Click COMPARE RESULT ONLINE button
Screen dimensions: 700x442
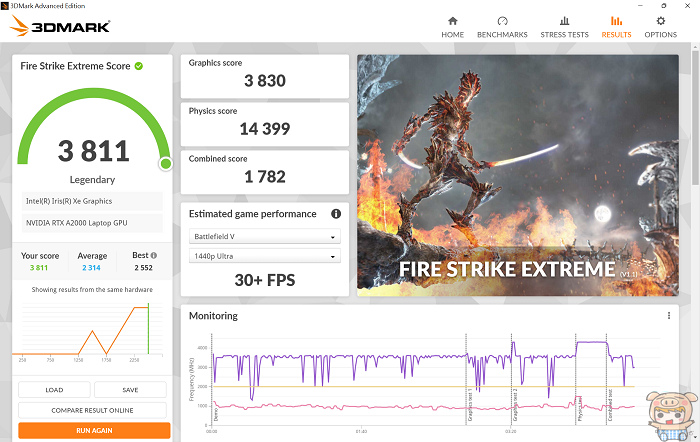coord(92,410)
